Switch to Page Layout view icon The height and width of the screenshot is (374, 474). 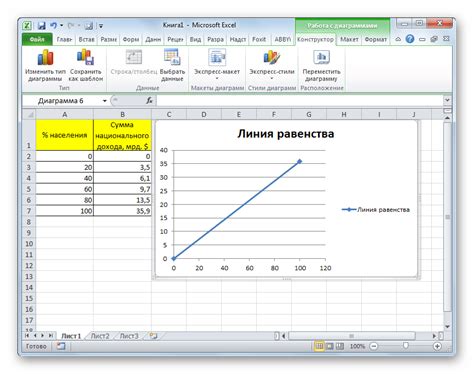coord(330,346)
